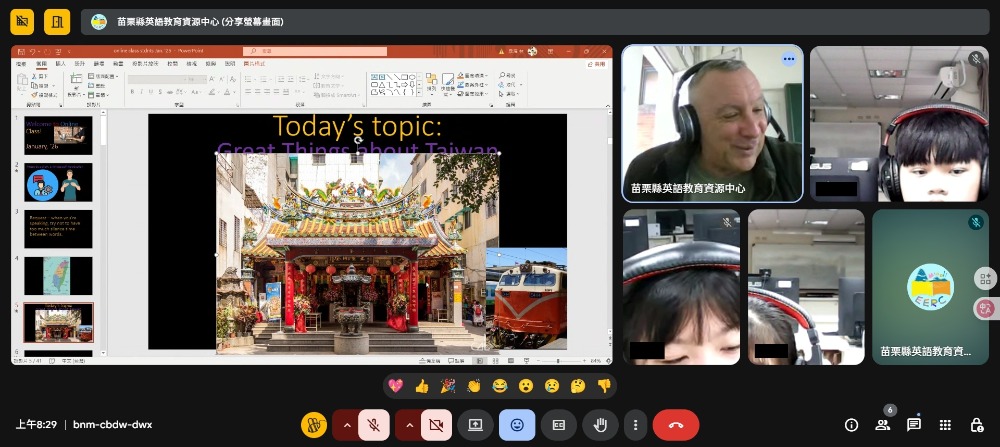Toggle closed captions
The height and width of the screenshot is (447, 1000).
(559, 425)
